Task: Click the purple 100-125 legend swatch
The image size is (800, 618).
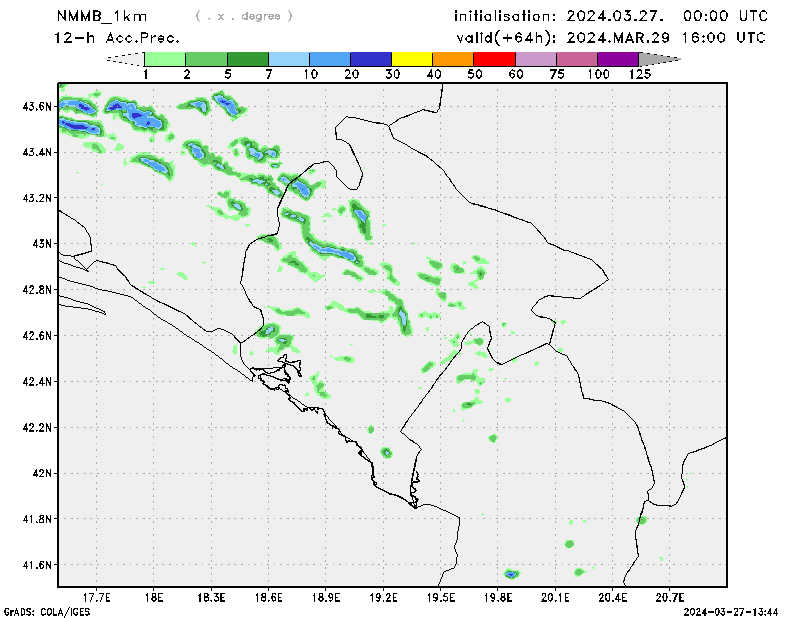Action: click(x=618, y=59)
